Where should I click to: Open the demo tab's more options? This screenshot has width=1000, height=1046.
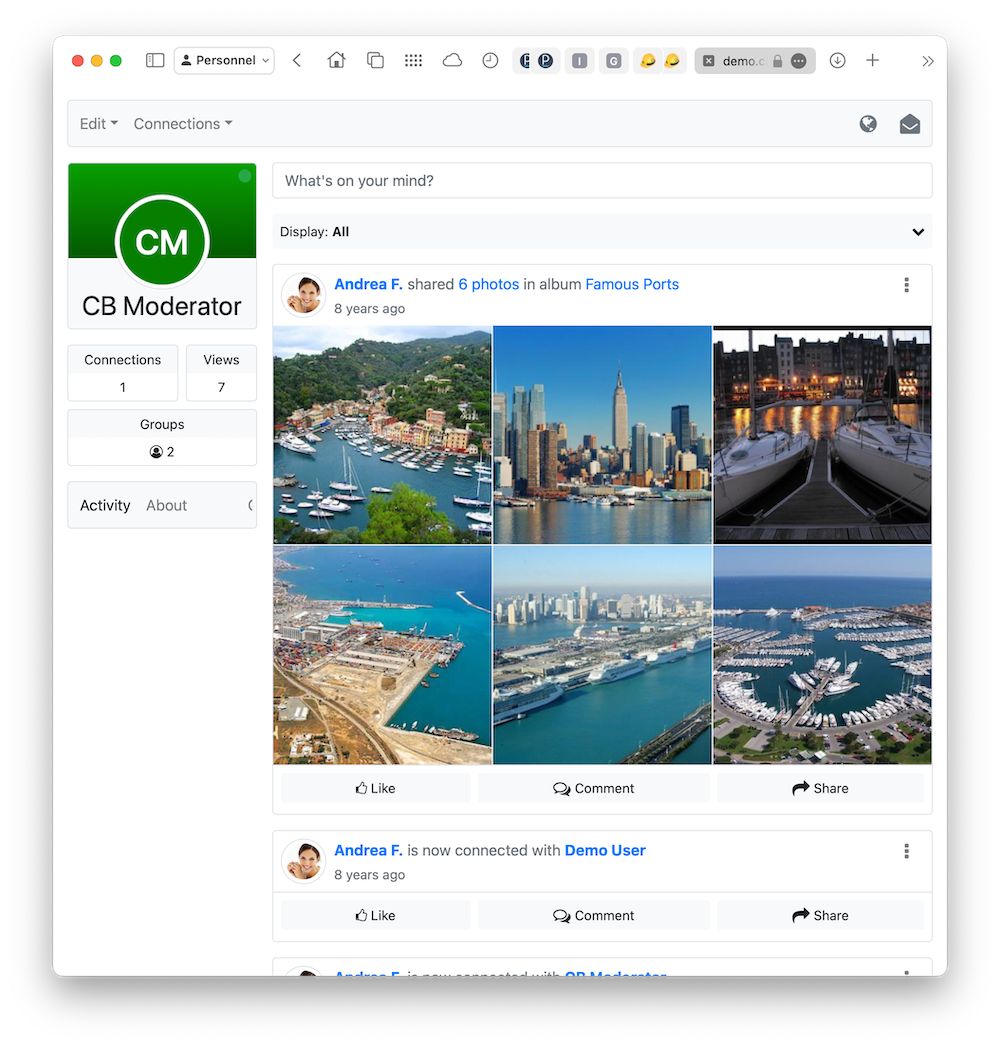pyautogui.click(x=799, y=61)
